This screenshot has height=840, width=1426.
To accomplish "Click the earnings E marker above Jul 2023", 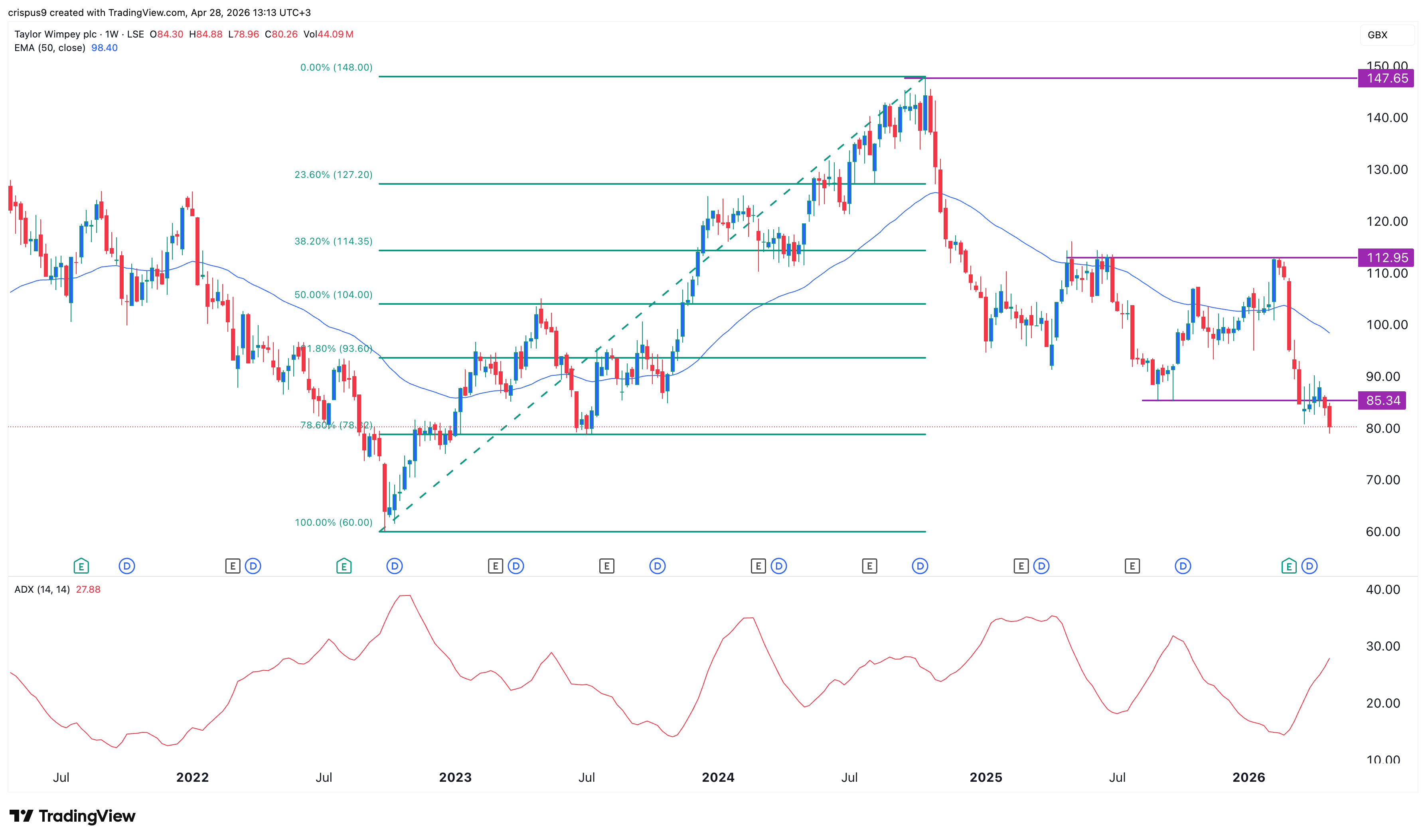I will pyautogui.click(x=606, y=566).
